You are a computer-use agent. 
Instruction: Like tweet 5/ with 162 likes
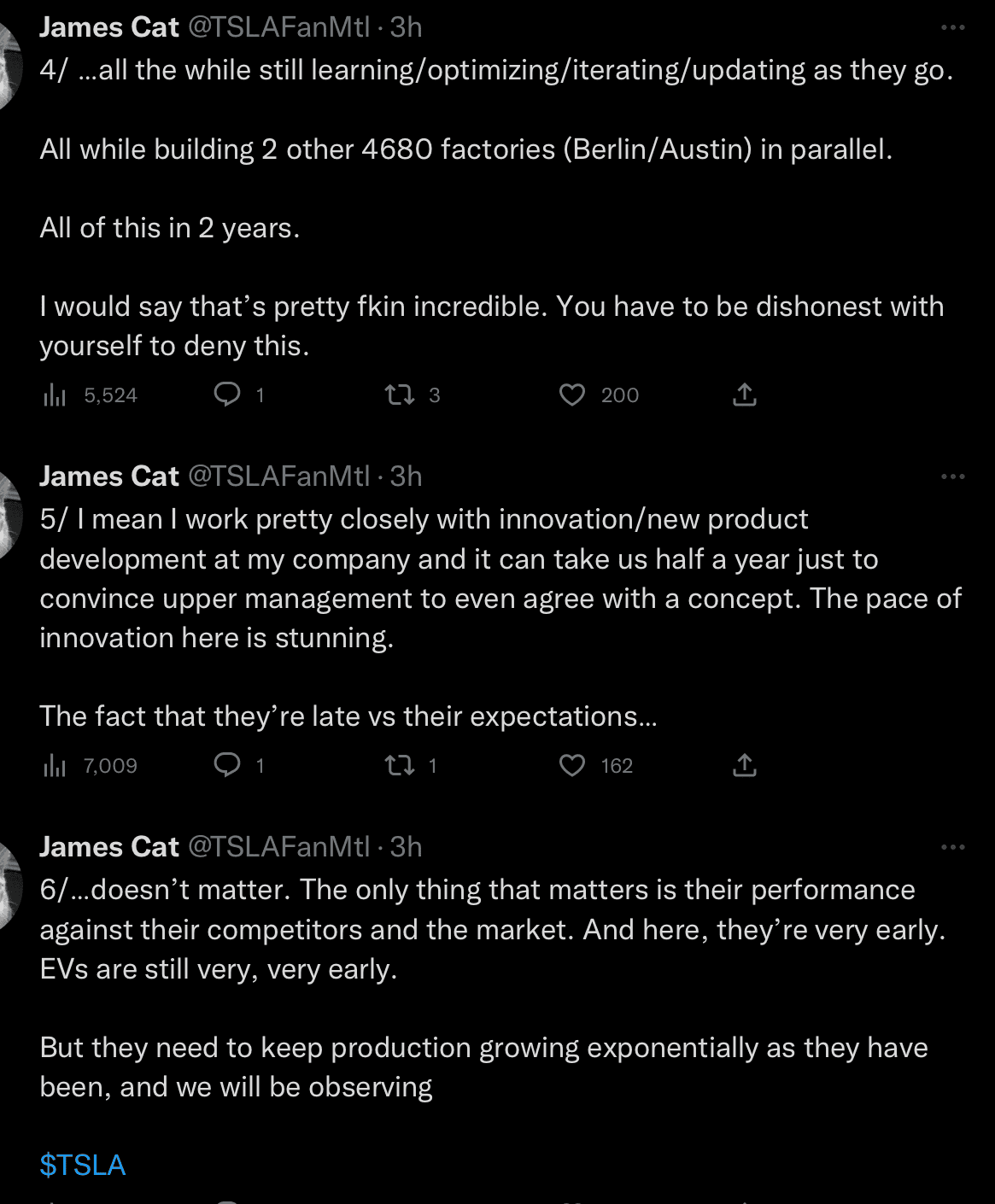coord(572,765)
